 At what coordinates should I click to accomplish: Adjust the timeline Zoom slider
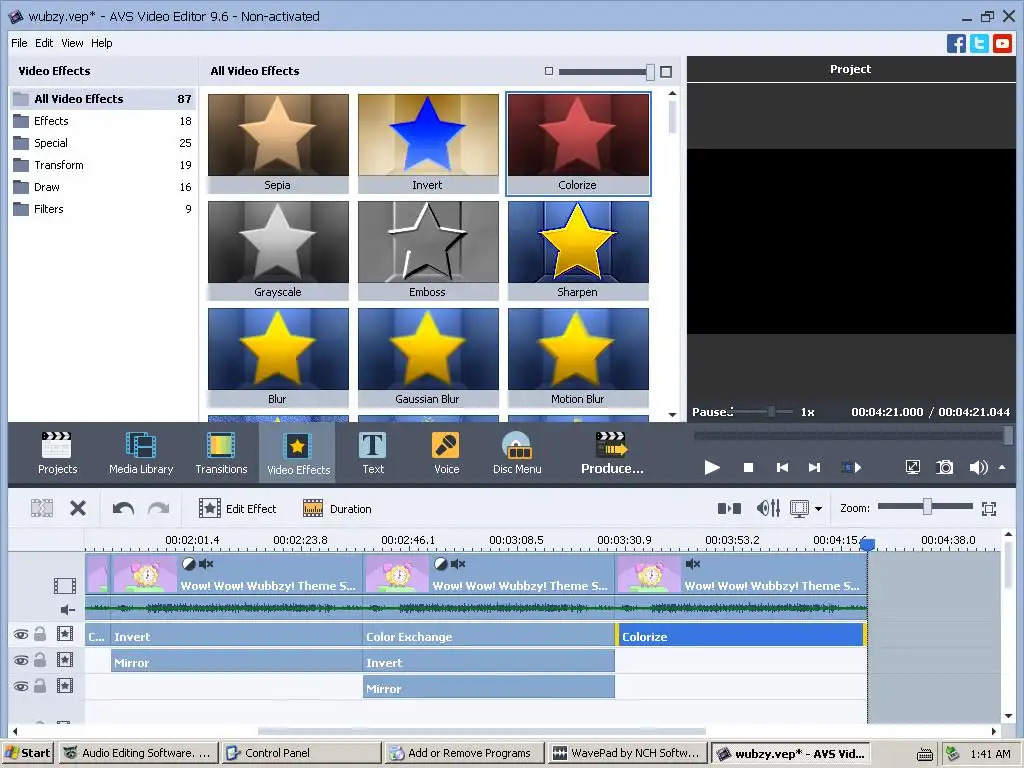[927, 507]
